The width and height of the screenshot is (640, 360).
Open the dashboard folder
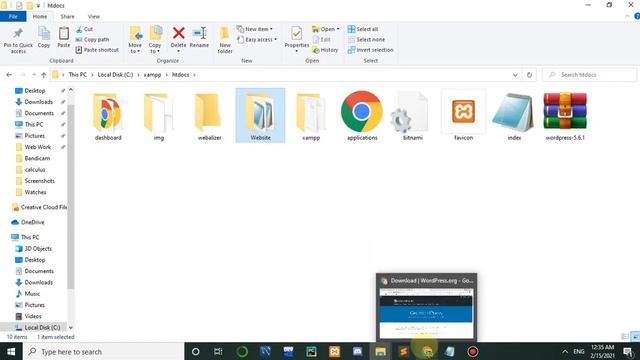click(108, 116)
